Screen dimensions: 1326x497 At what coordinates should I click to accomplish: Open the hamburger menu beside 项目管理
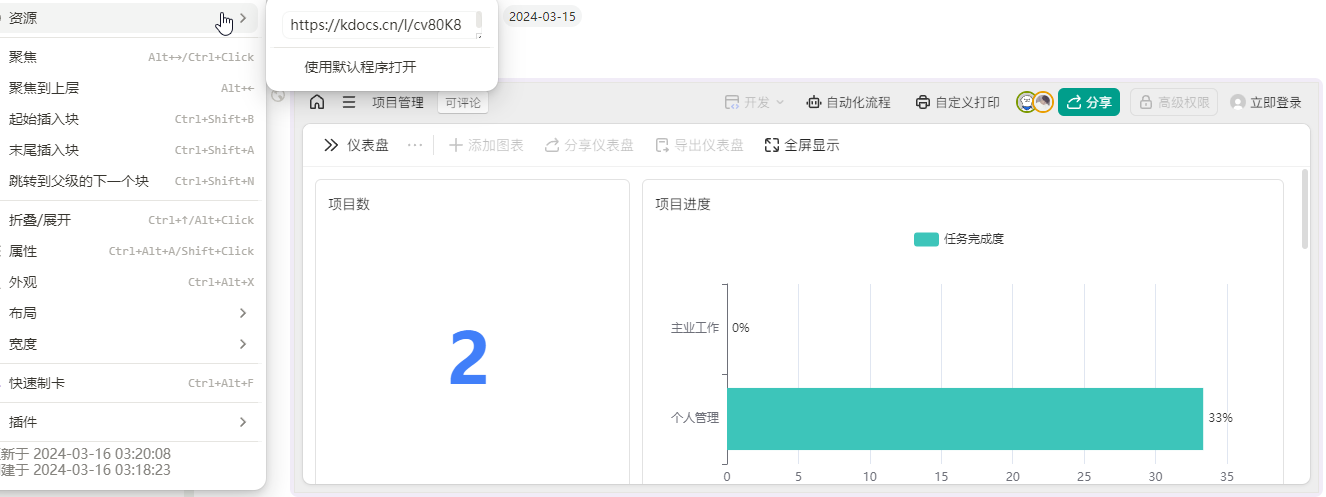pos(349,102)
